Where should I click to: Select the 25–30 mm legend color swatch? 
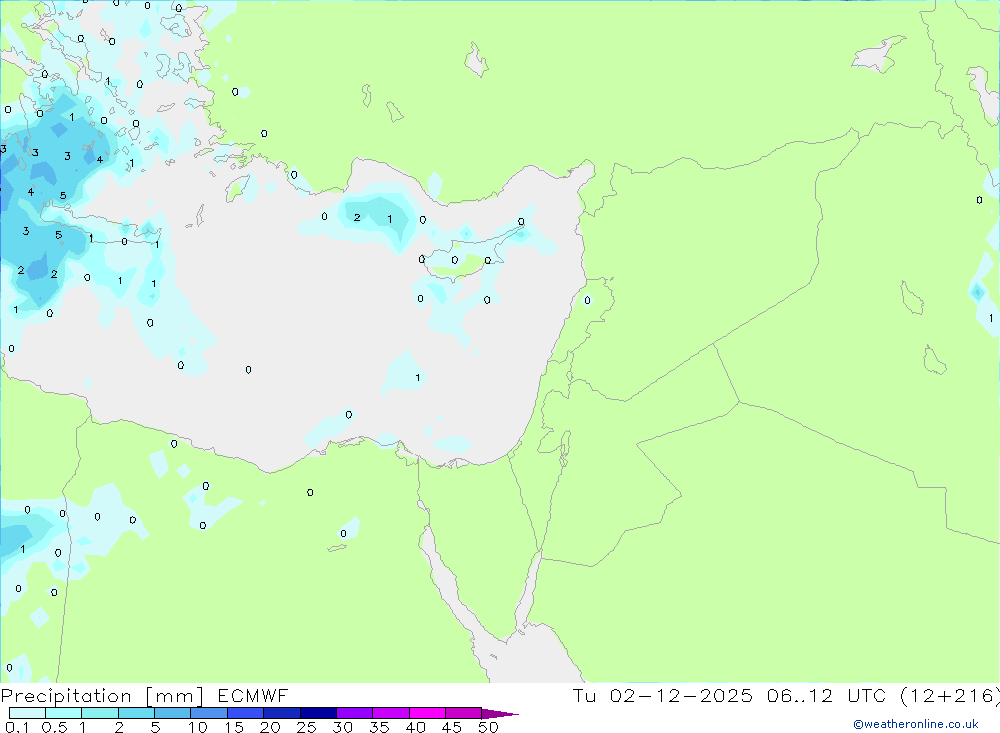[318, 713]
